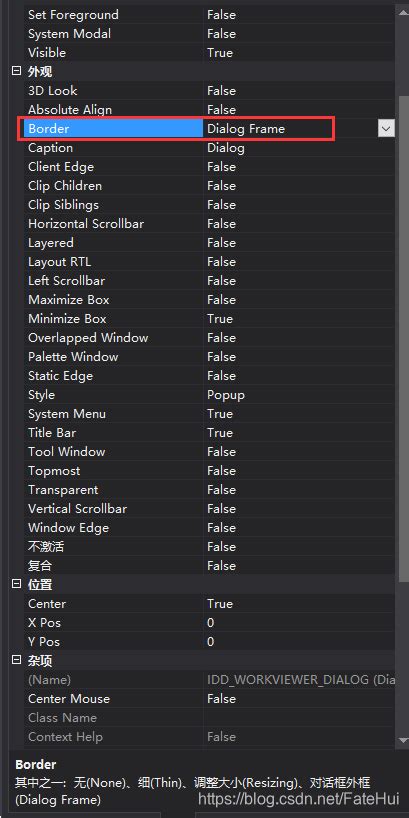Select the 3D Look property row

pyautogui.click(x=209, y=91)
